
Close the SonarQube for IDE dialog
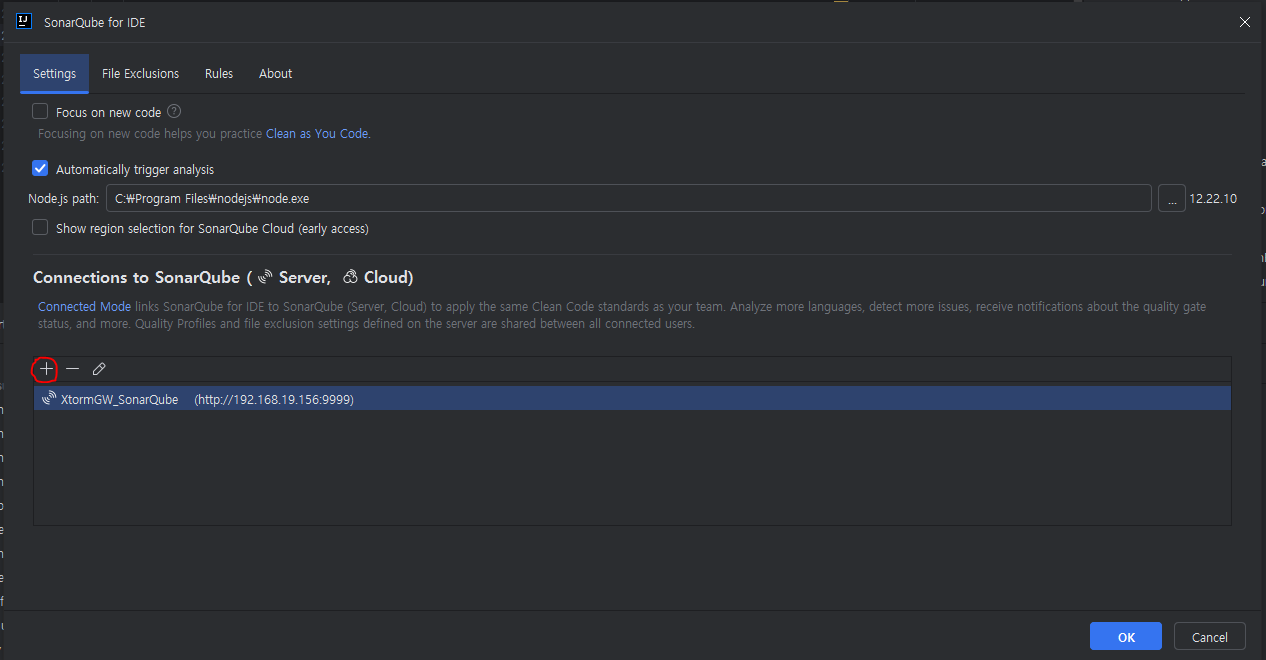1245,22
